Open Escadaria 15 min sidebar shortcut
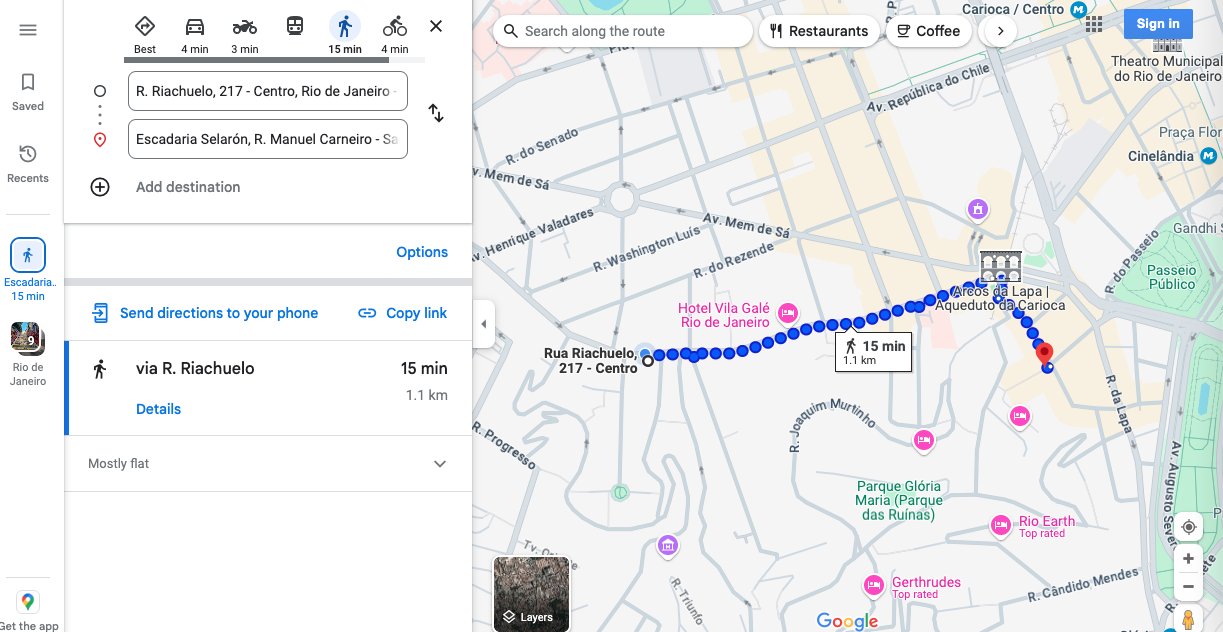Image resolution: width=1223 pixels, height=632 pixels. tap(28, 270)
